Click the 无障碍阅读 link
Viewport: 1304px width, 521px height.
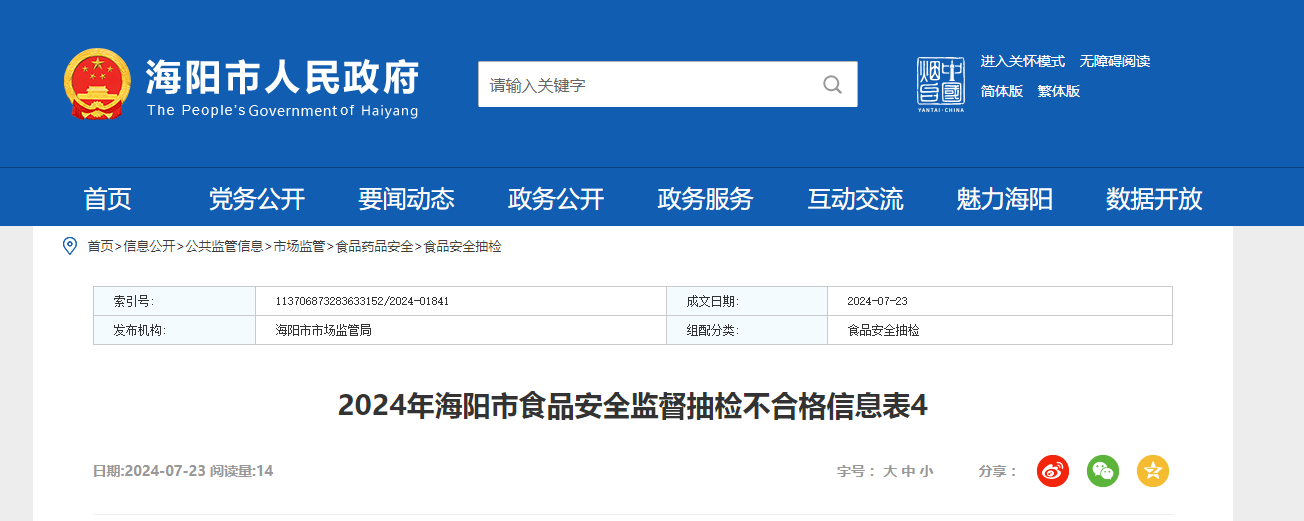(1114, 61)
